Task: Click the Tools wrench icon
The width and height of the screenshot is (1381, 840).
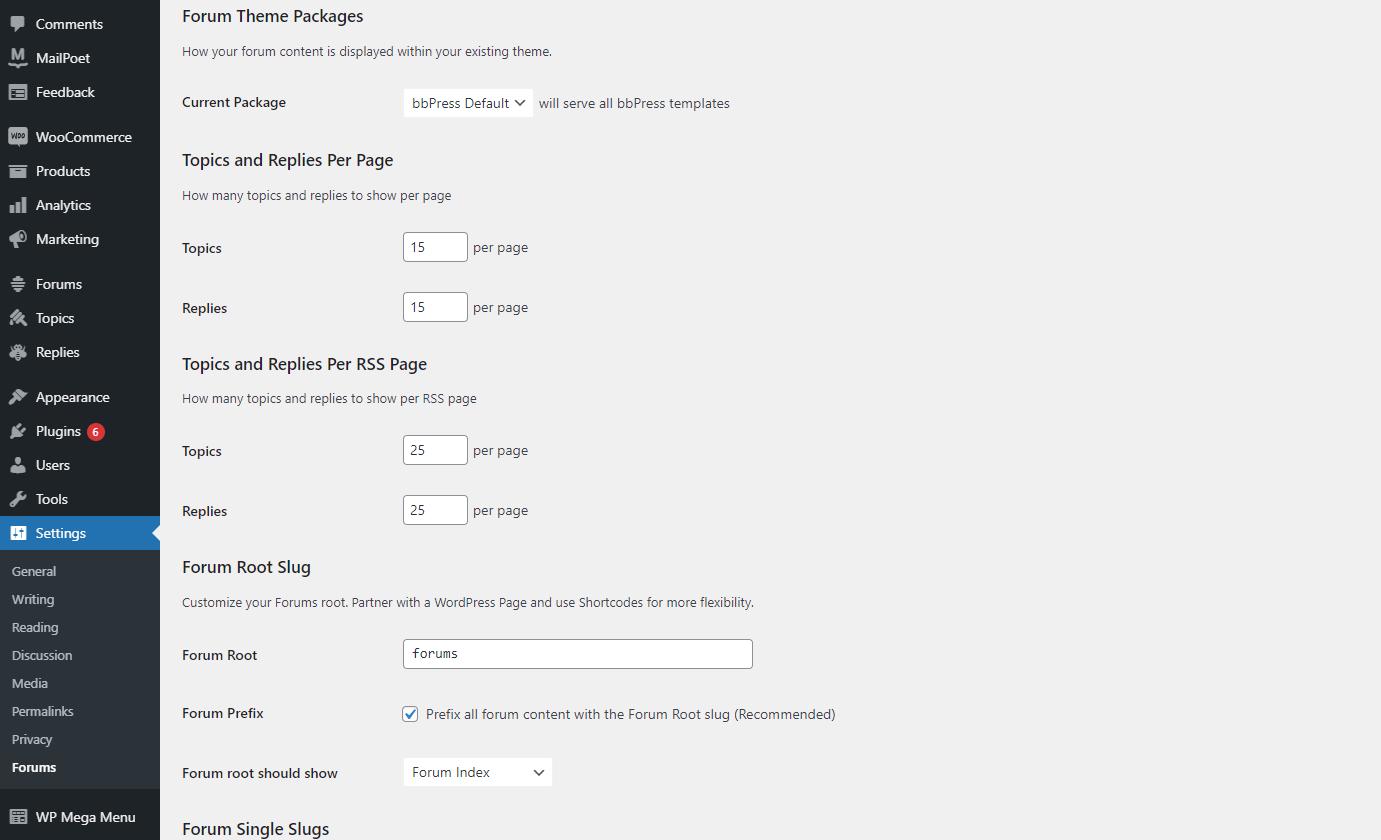Action: [x=17, y=499]
